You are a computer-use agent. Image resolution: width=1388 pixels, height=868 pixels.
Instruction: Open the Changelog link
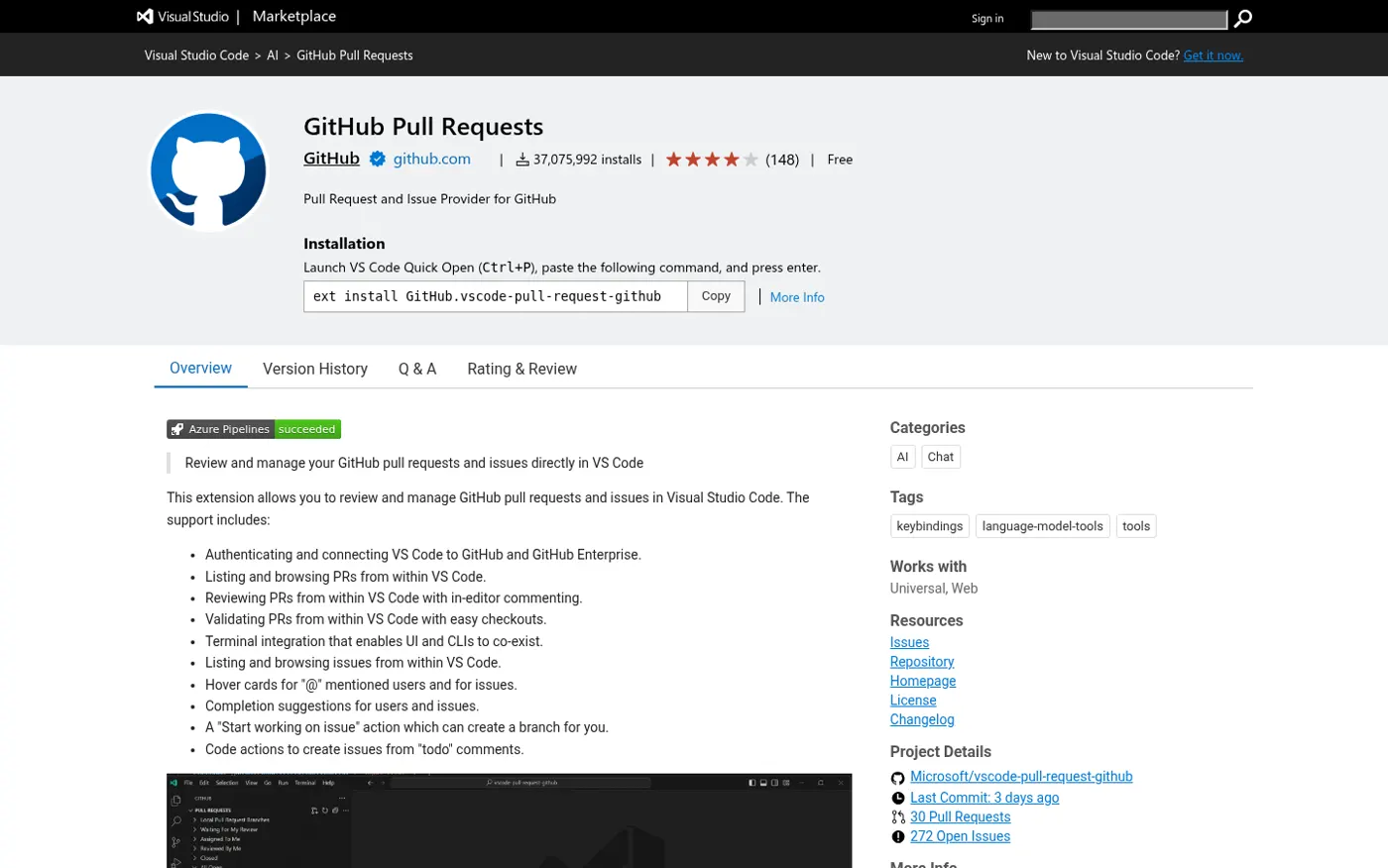coord(922,719)
